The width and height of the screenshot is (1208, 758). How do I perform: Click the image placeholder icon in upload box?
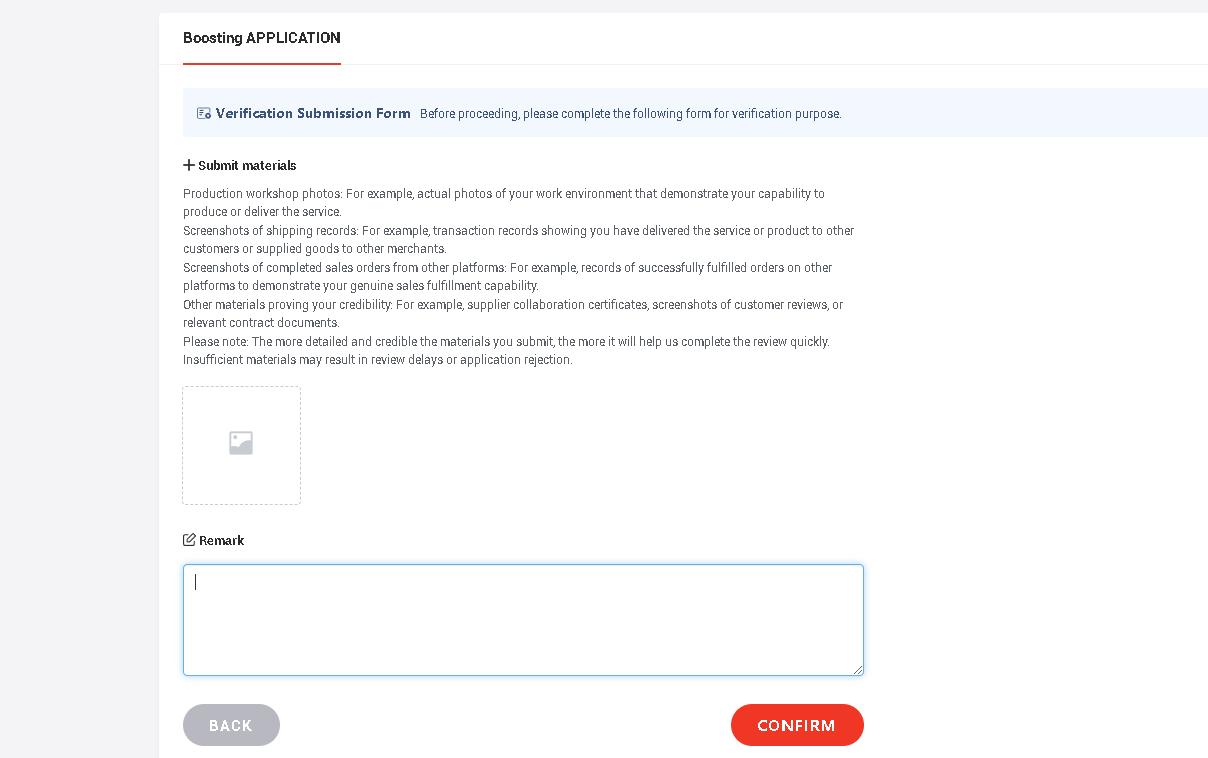click(x=241, y=443)
